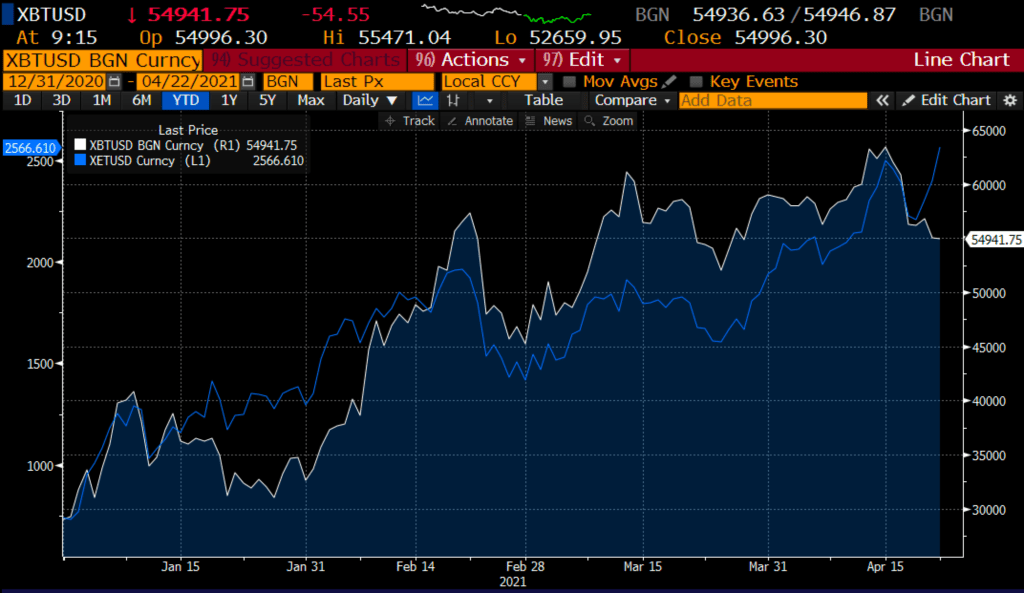Image resolution: width=1024 pixels, height=593 pixels.
Task: Open the Compare dropdown
Action: coord(631,100)
